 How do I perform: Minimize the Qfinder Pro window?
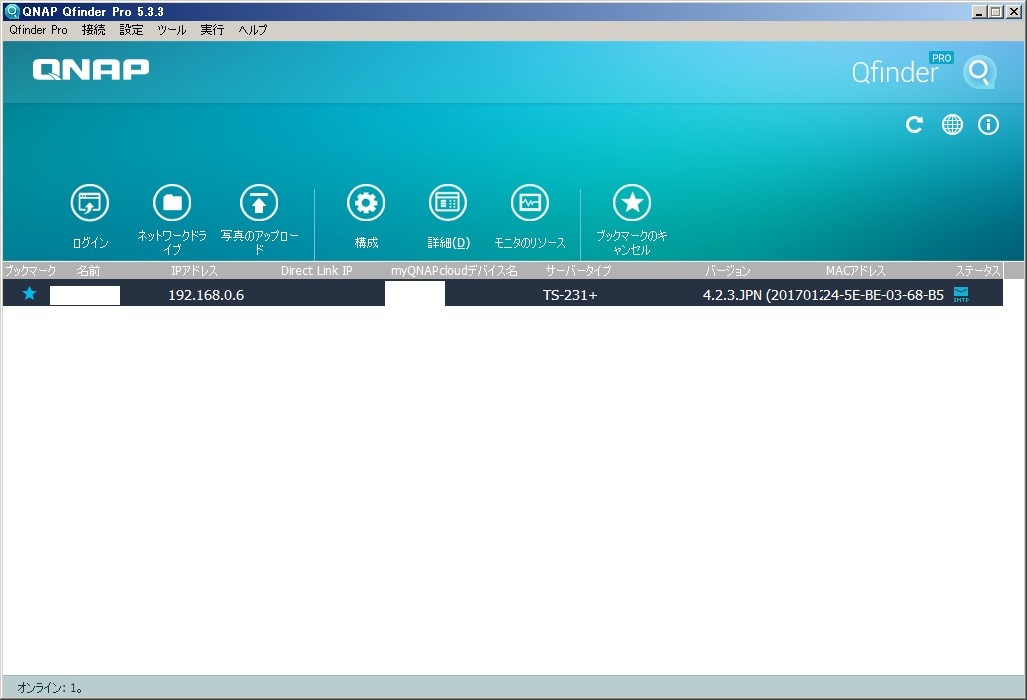(979, 11)
